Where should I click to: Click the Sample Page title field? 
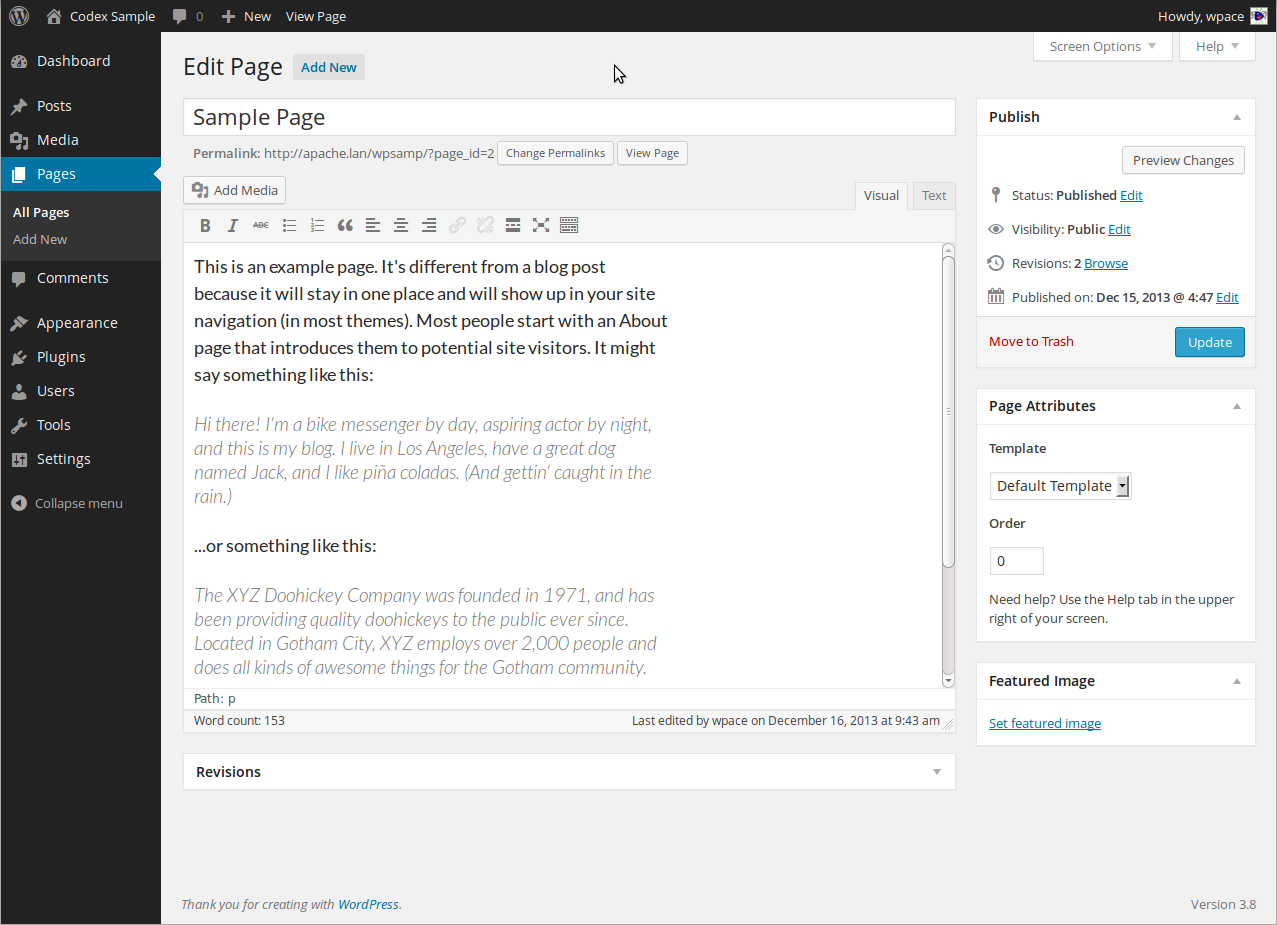pos(569,117)
